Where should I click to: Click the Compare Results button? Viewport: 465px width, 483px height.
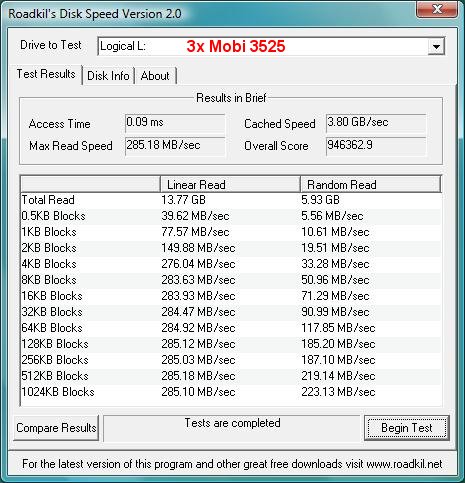(x=56, y=428)
